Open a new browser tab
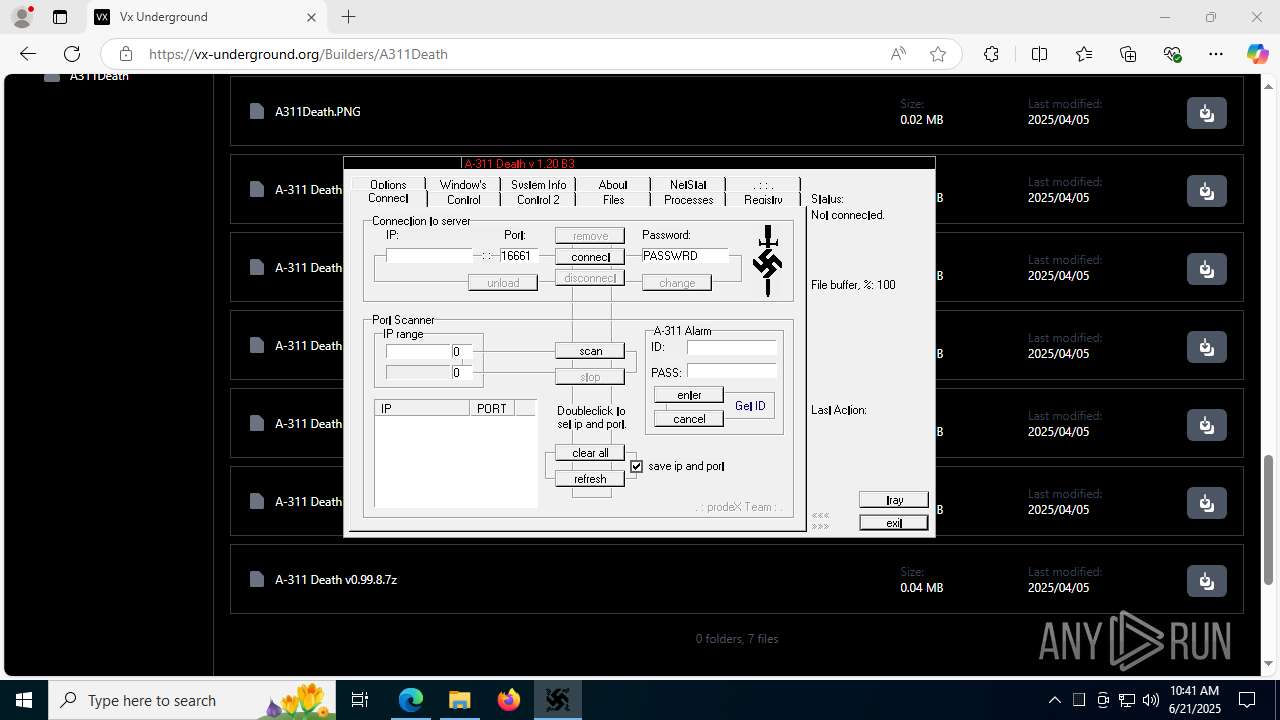The width and height of the screenshot is (1280, 720). click(x=348, y=17)
